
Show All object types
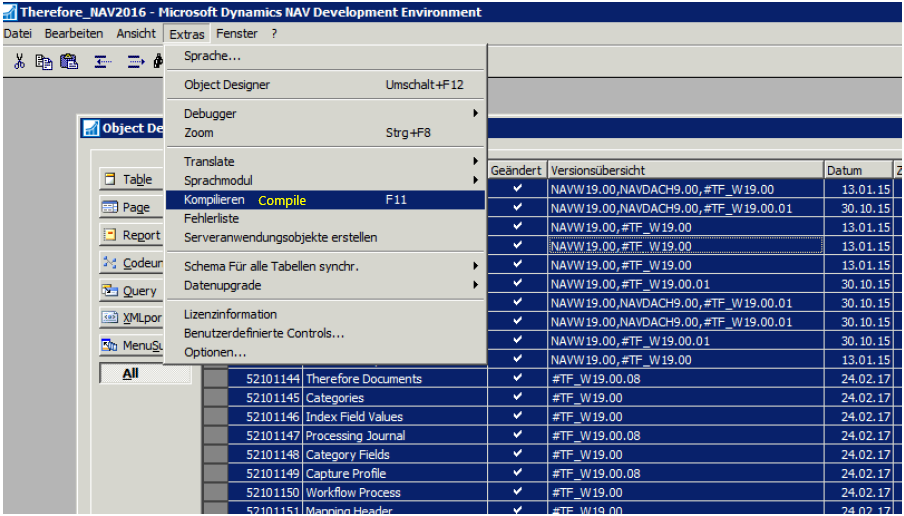[x=131, y=374]
